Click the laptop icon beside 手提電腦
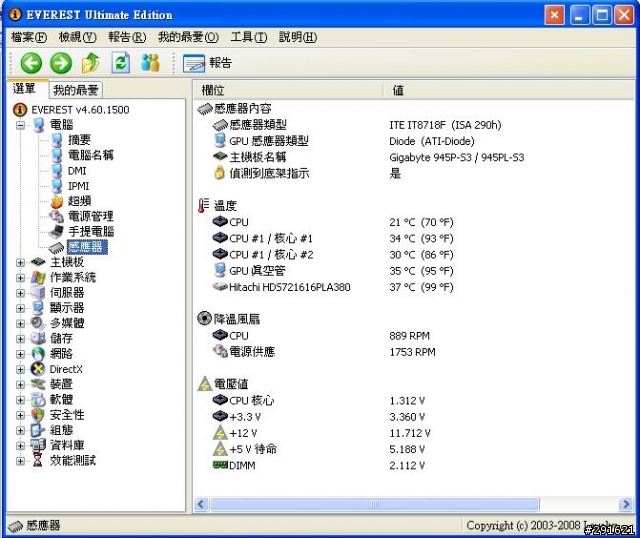 [x=56, y=232]
